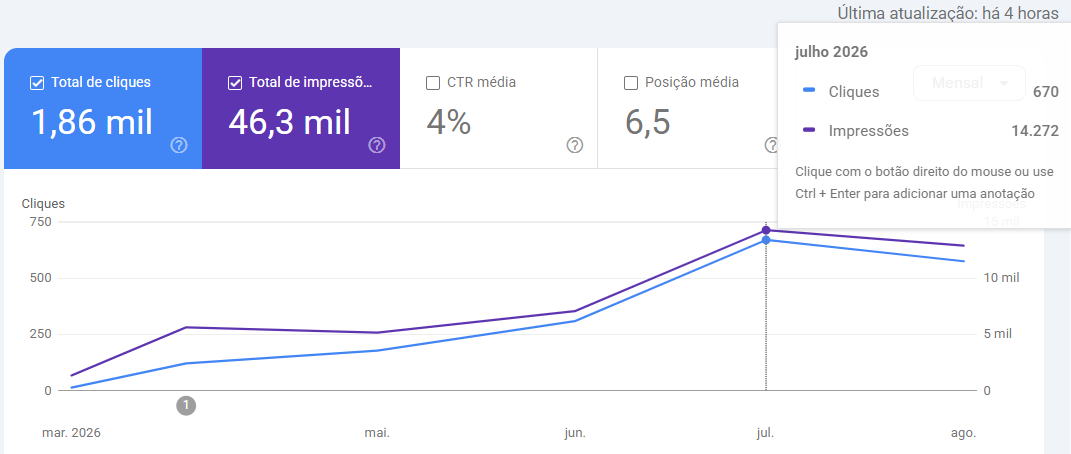Click the 670 clicks value in tooltip
The image size is (1071, 454).
point(1046,91)
